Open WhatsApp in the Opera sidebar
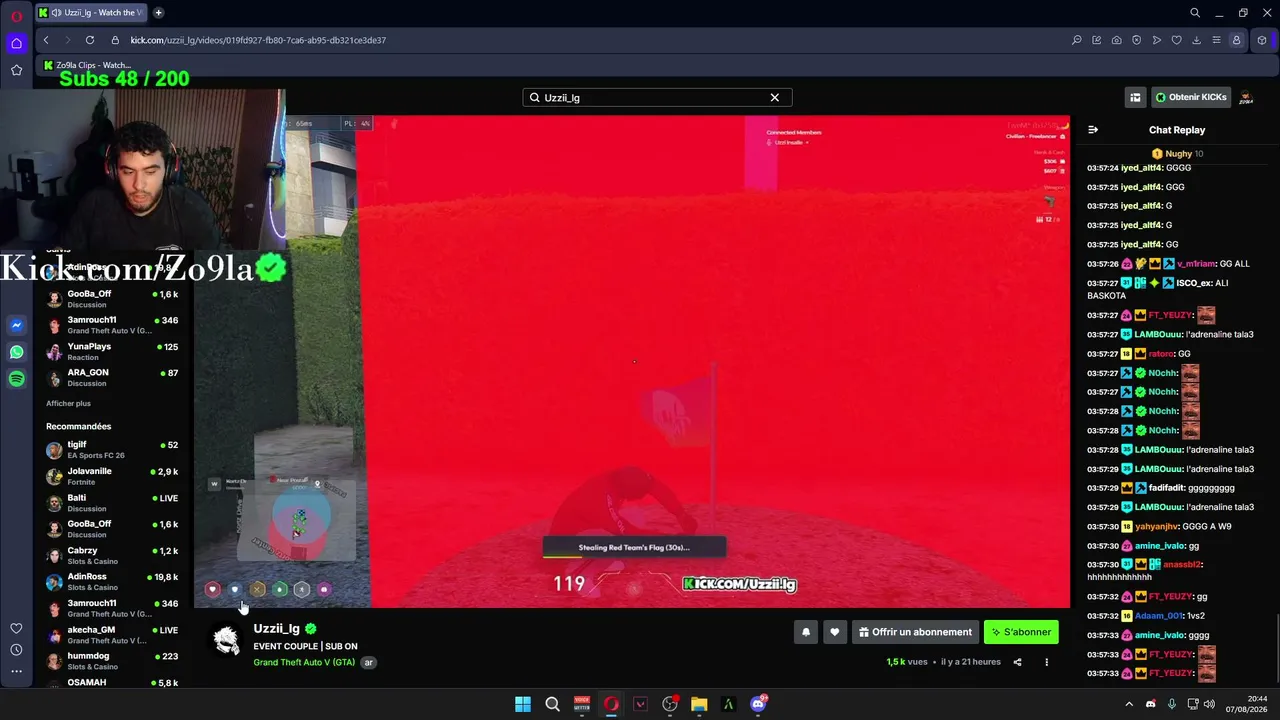 (16, 352)
